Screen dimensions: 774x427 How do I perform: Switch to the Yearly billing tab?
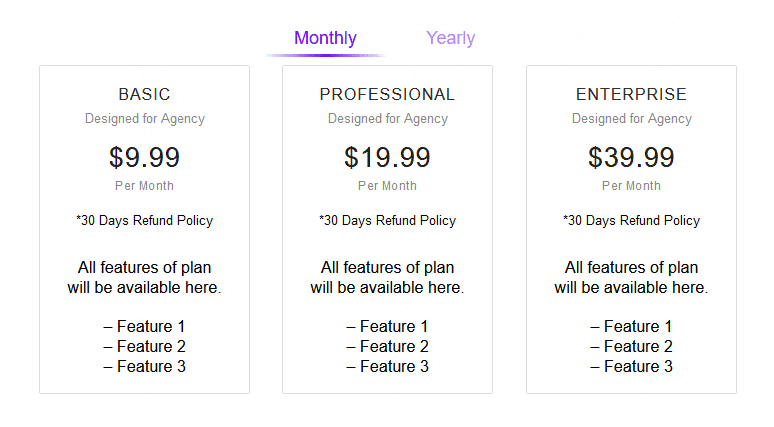click(450, 38)
